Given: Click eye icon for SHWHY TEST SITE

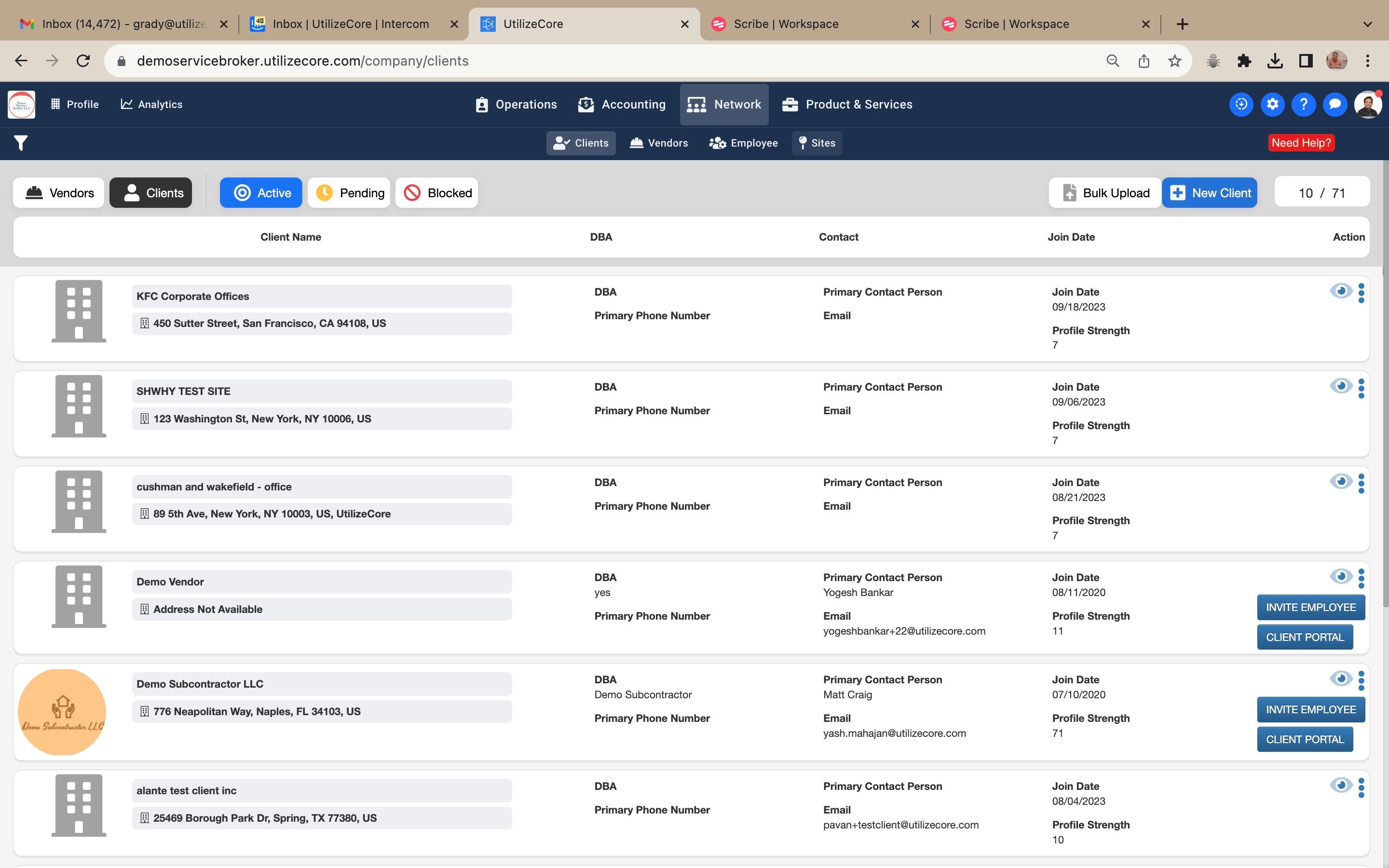Looking at the screenshot, I should point(1340,386).
